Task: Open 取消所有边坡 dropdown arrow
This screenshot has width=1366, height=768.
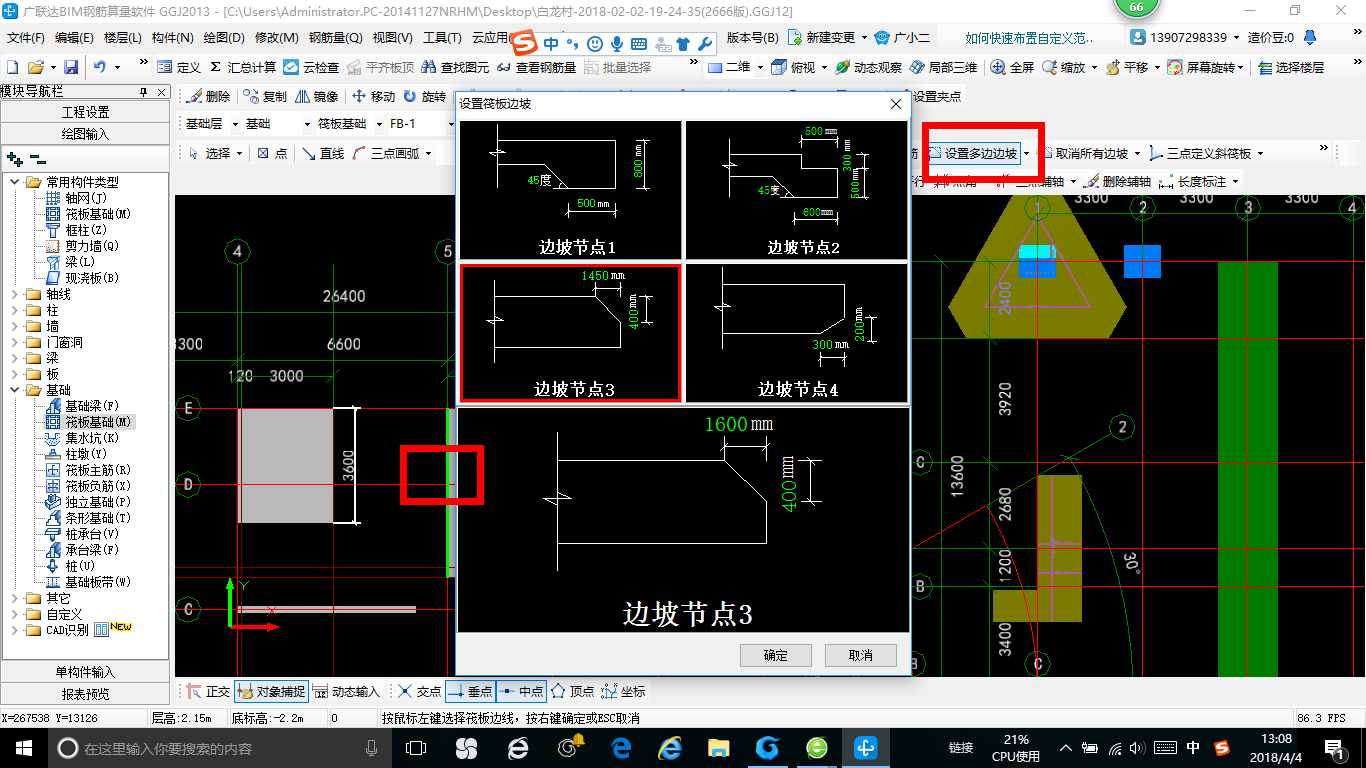Action: point(1137,153)
